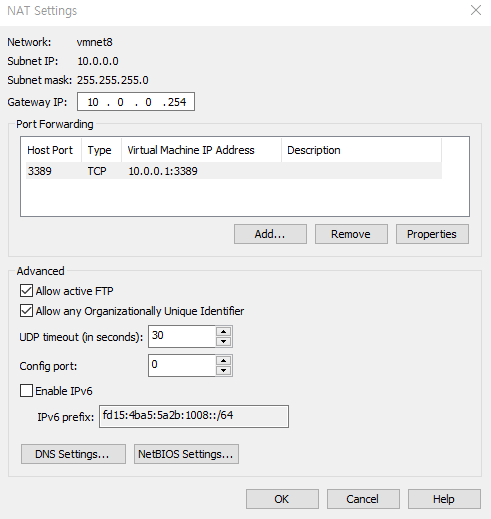Decrease Config port with the down arrow
Viewport: 491px width, 519px height.
223,370
